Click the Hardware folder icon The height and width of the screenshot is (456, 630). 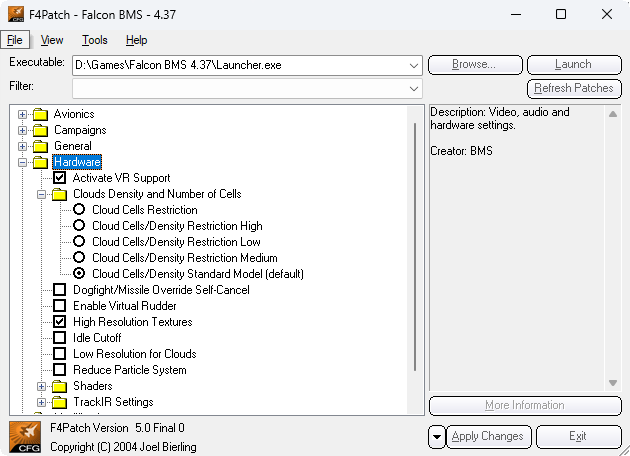[x=40, y=162]
